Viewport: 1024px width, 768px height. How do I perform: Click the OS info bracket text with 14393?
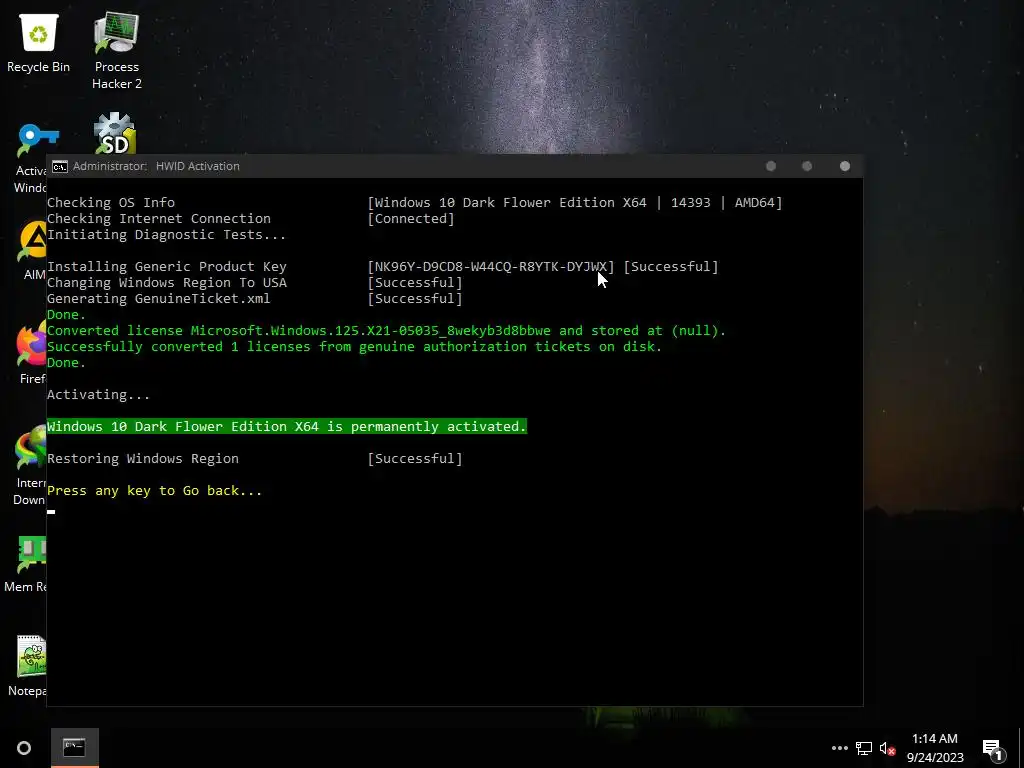[575, 202]
